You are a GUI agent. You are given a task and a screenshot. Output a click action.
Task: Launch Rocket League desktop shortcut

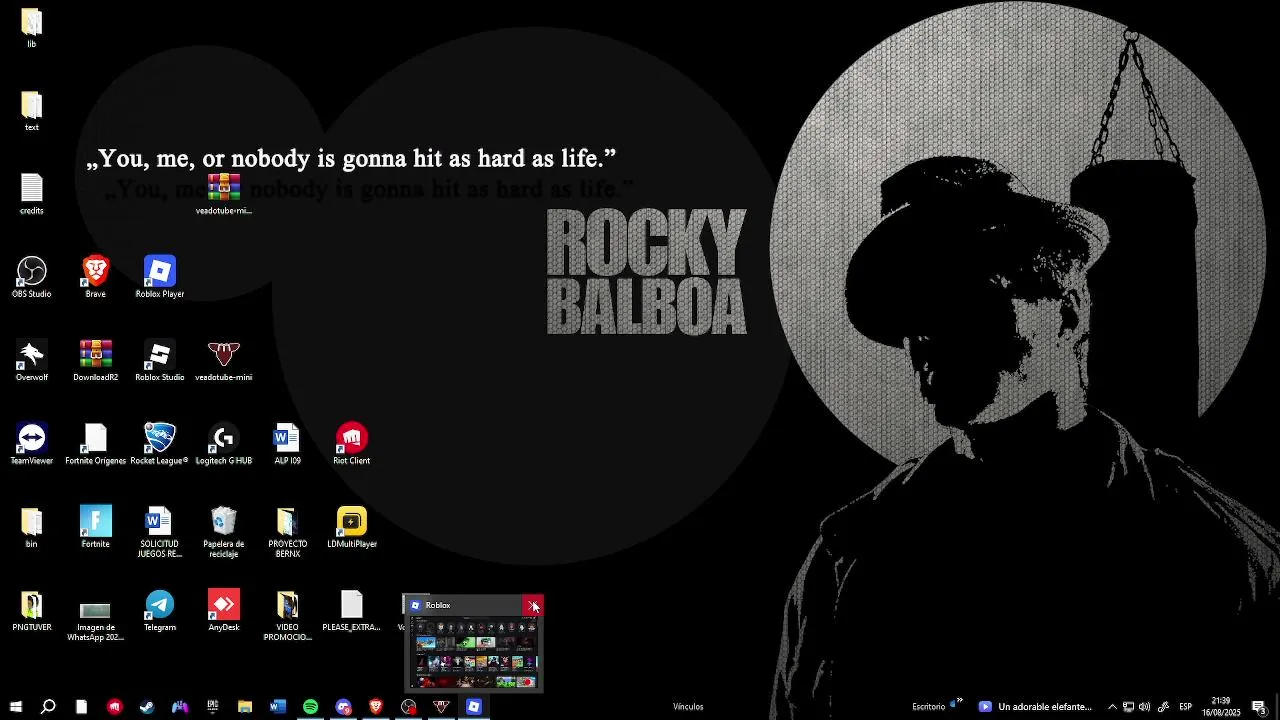tap(159, 444)
